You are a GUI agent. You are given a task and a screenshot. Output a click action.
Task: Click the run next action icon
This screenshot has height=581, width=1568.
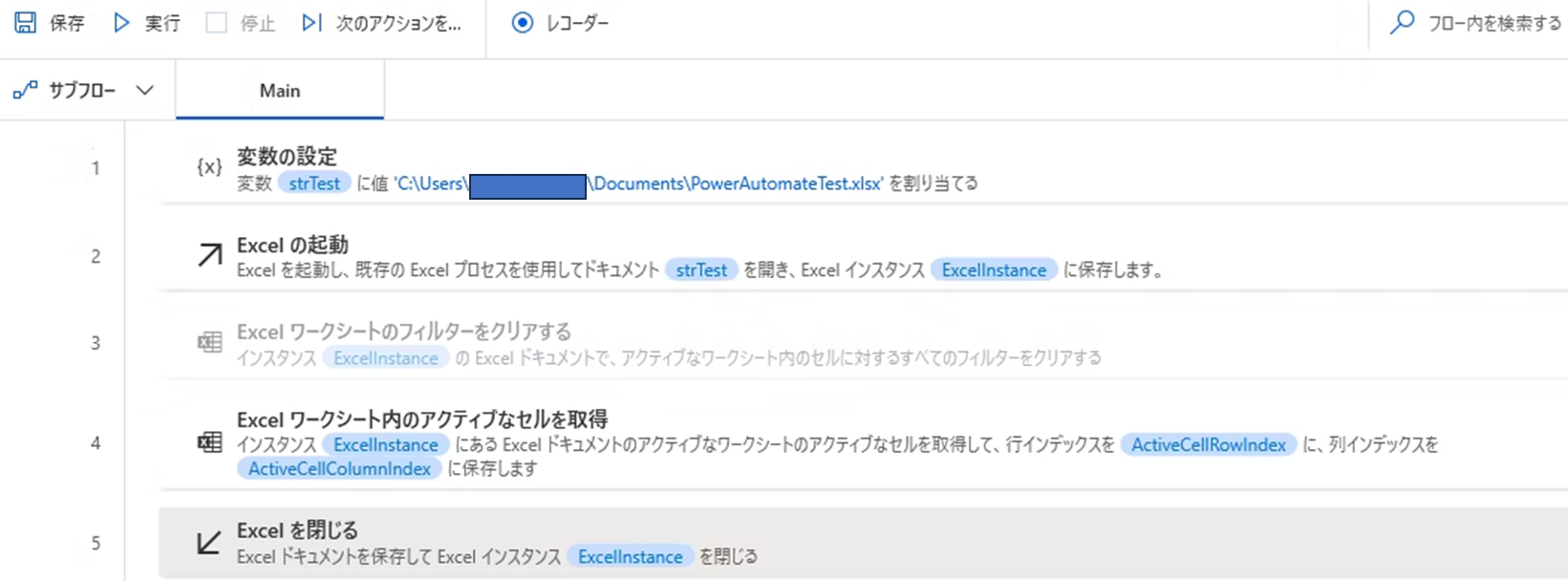[311, 23]
